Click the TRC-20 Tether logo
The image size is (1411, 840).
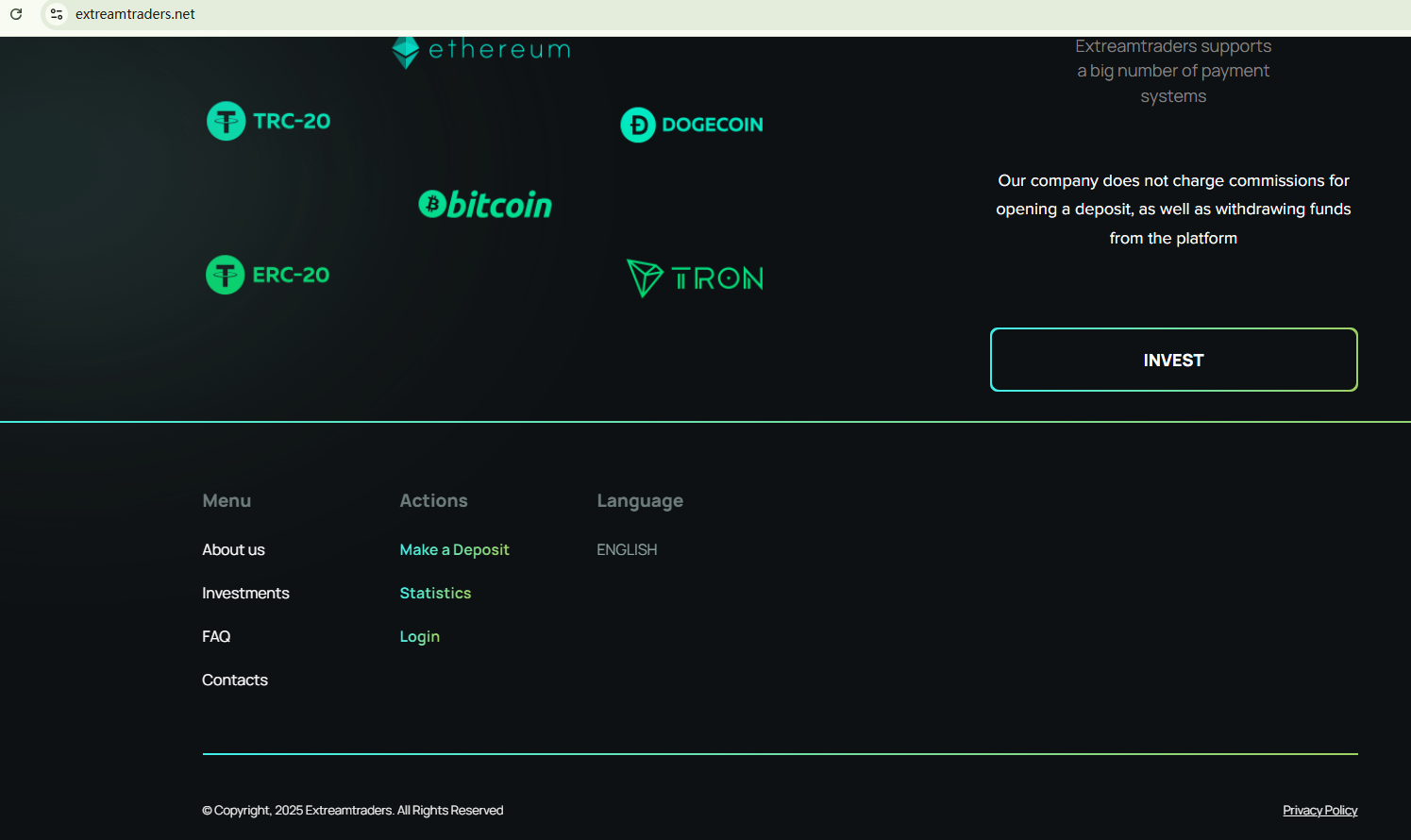pos(269,121)
